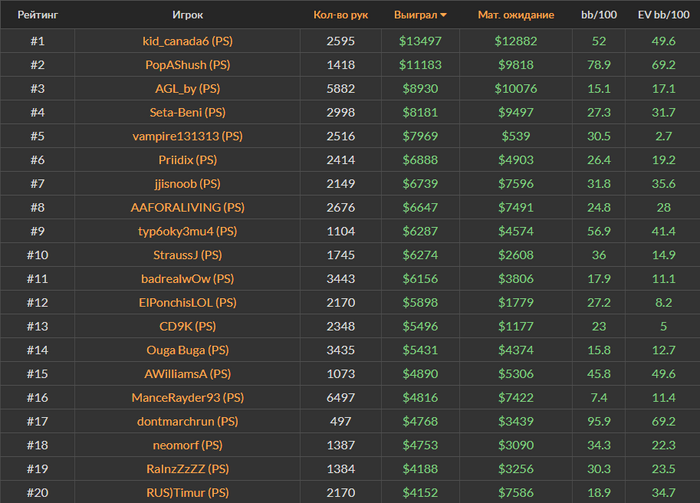The image size is (700, 503).
Task: Sort by the Выиграл column arrow
Action: tap(443, 16)
